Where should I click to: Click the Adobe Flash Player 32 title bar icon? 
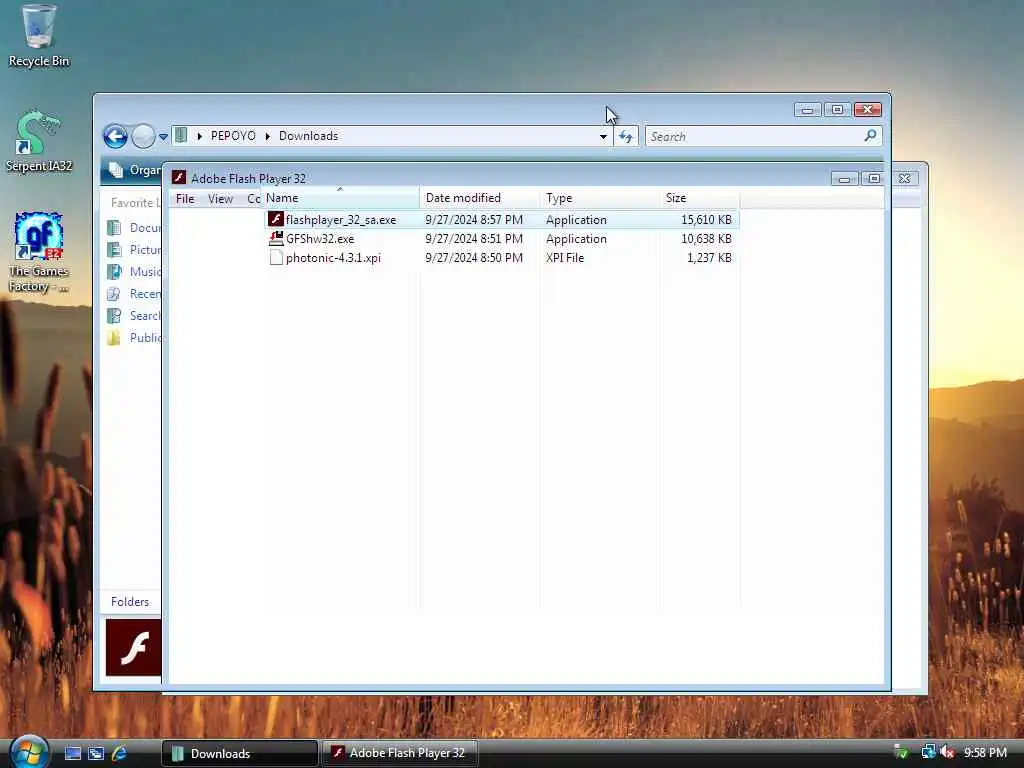pos(179,178)
